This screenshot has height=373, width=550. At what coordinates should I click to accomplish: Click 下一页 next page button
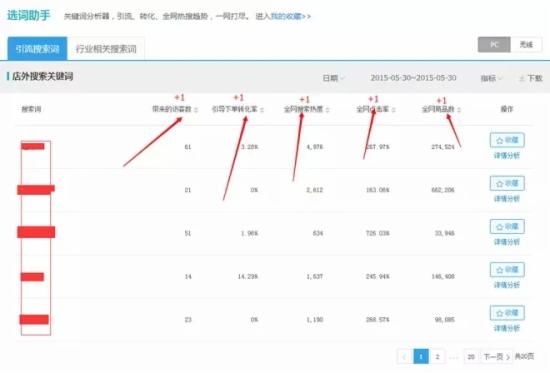click(x=497, y=357)
